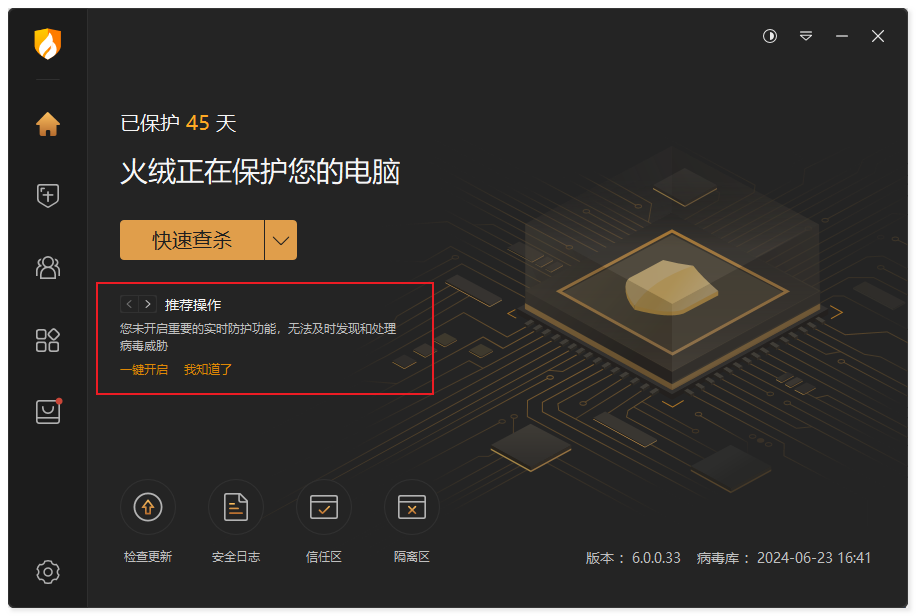This screenshot has width=916, height=616.
Task: Open the security tools grid icon
Action: point(48,340)
